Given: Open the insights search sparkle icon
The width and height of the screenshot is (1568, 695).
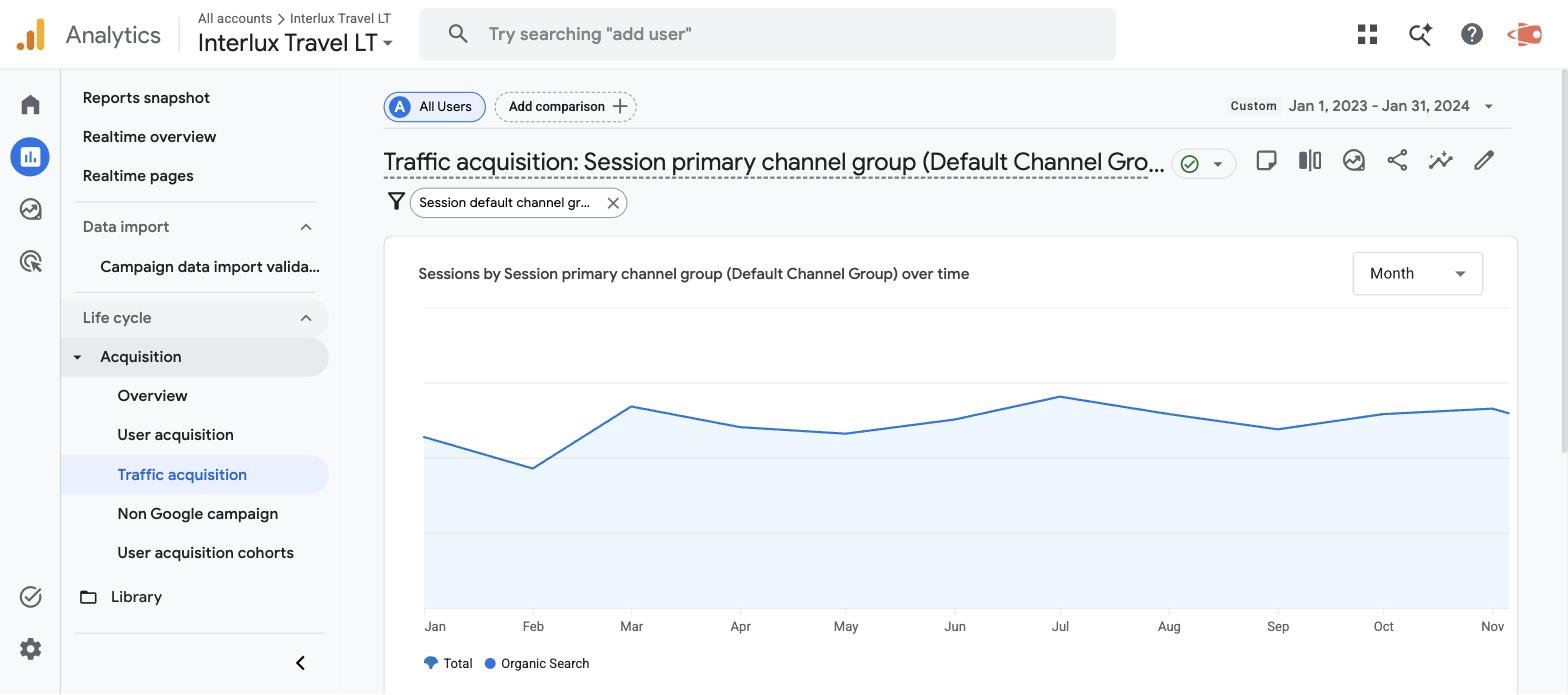Looking at the screenshot, I should 1420,35.
